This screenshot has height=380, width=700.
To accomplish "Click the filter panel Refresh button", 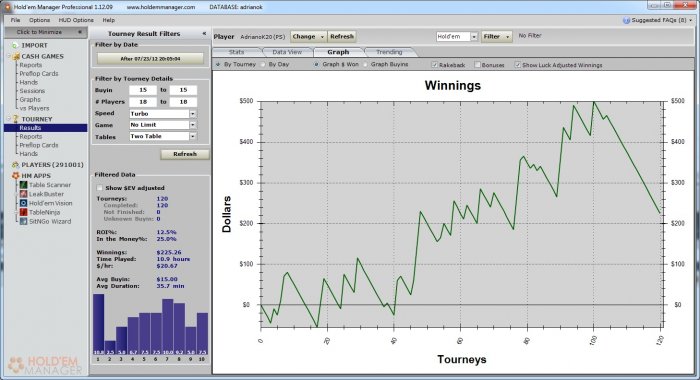I will pyautogui.click(x=185, y=154).
